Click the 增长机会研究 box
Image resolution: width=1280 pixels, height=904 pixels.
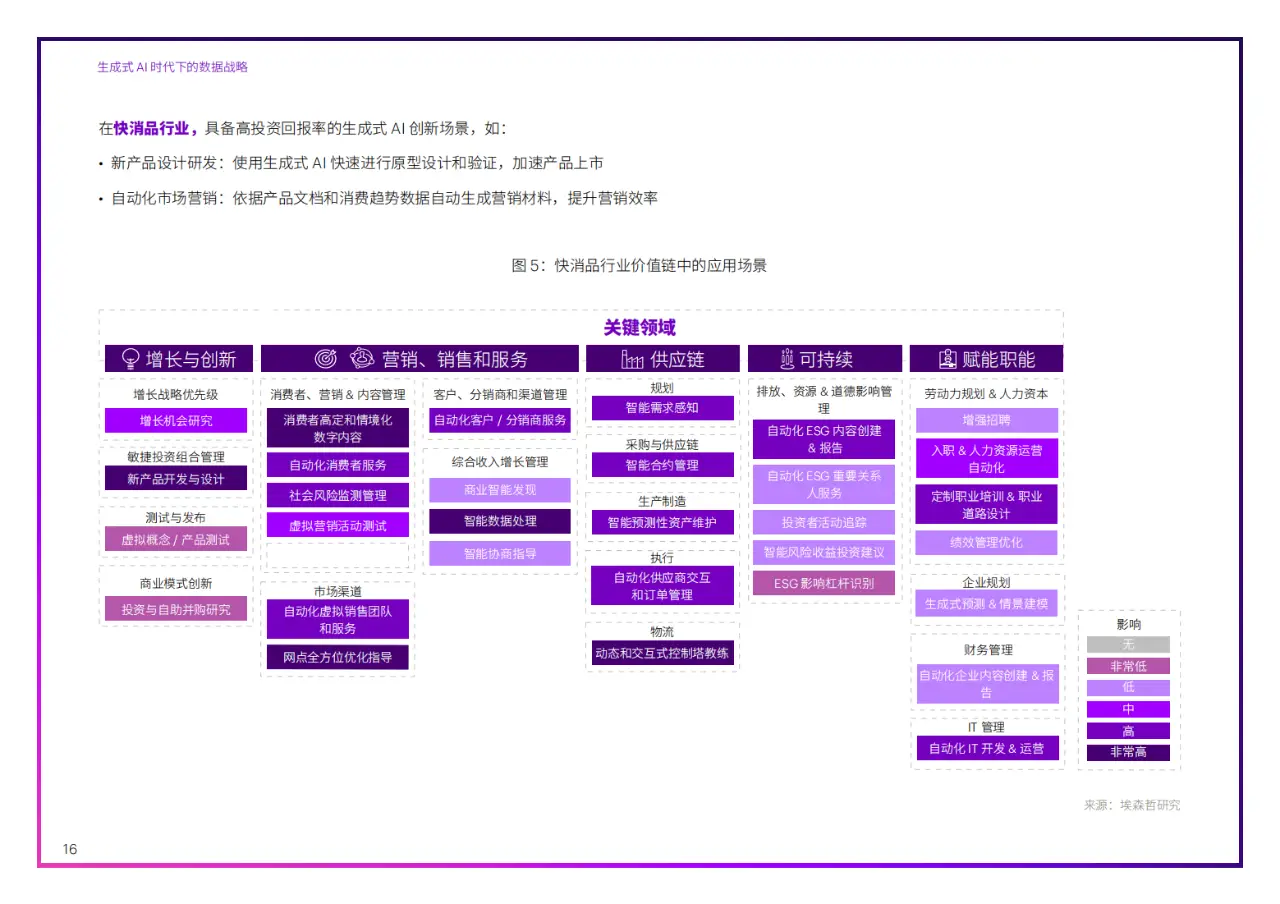coord(175,421)
